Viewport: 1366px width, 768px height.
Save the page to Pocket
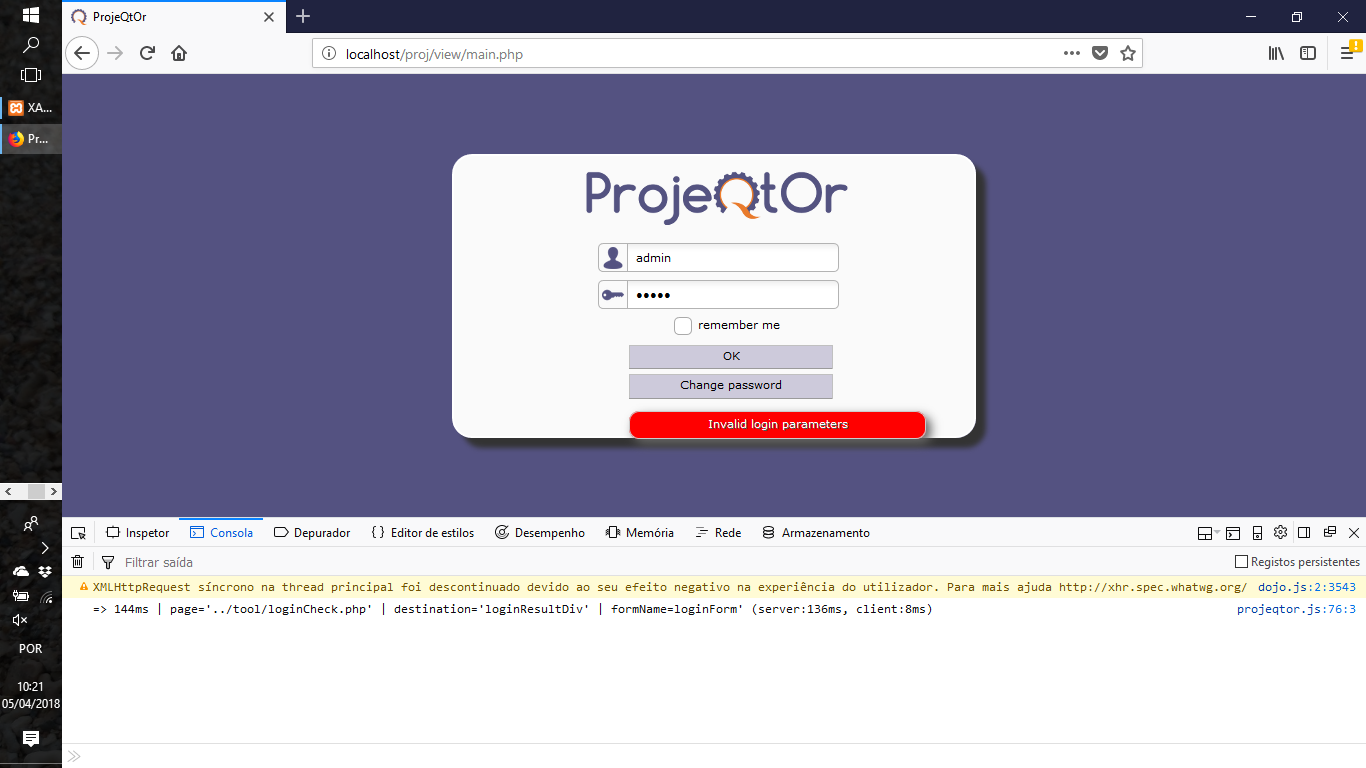click(x=1100, y=54)
